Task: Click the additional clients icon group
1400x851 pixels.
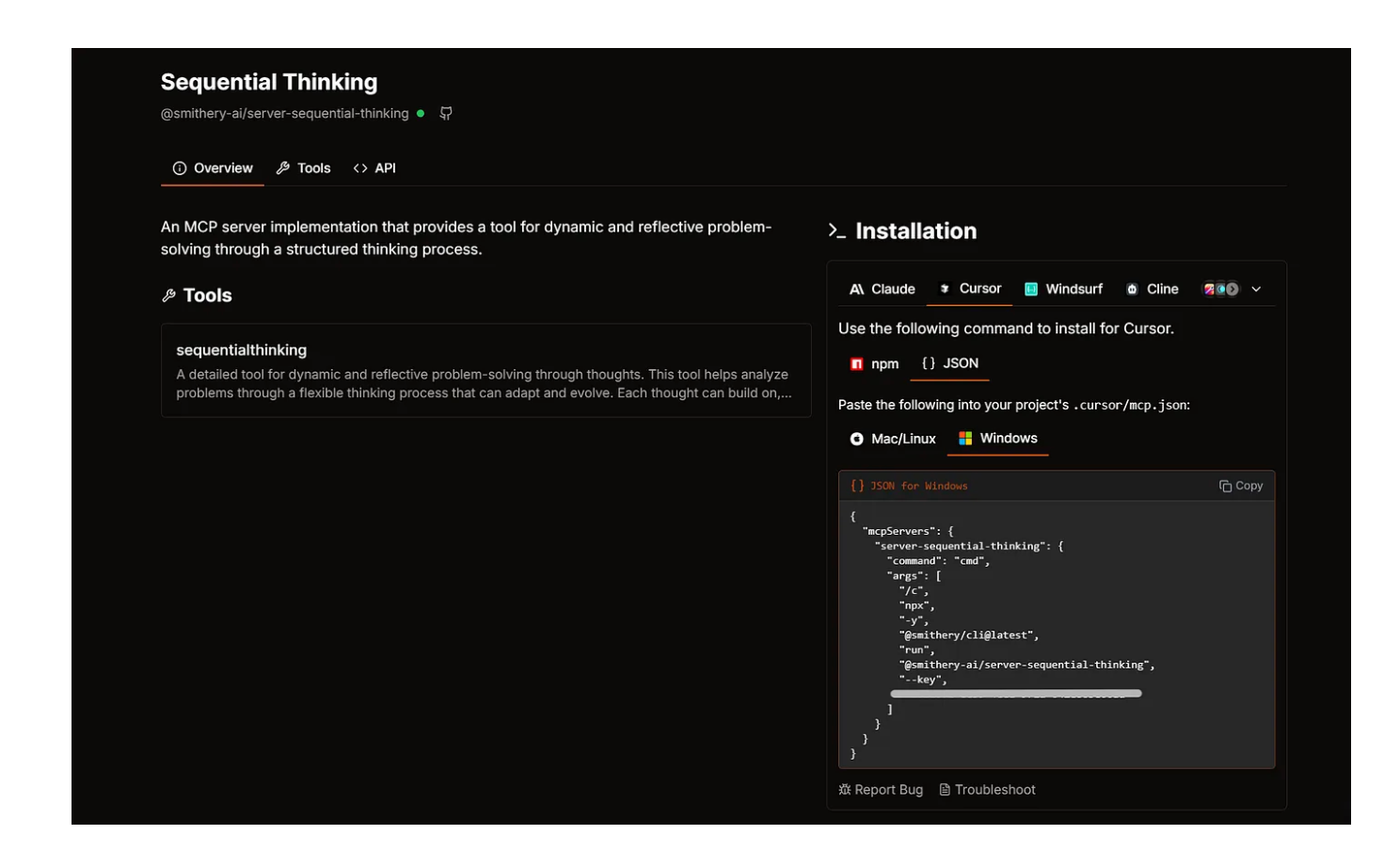Action: pyautogui.click(x=1221, y=289)
